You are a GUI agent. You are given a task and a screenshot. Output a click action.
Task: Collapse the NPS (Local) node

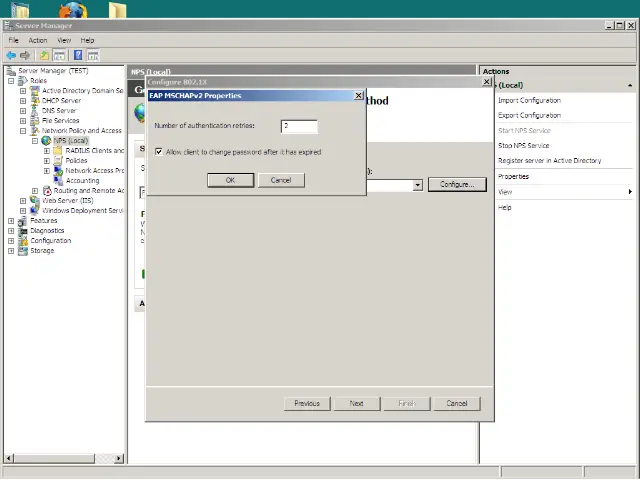pyautogui.click(x=35, y=141)
